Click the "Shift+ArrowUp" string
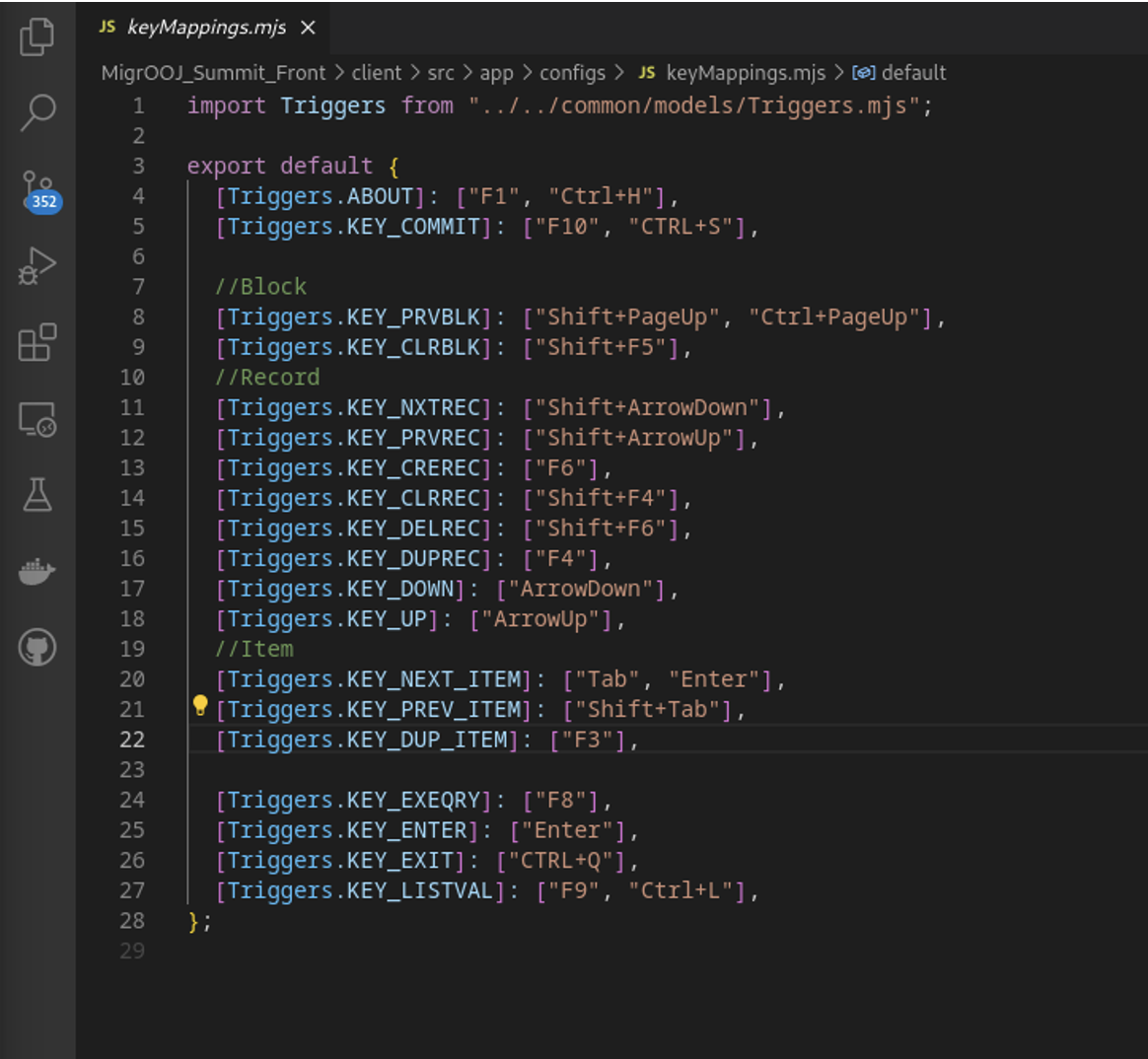The height and width of the screenshot is (1059, 1148). tap(634, 439)
